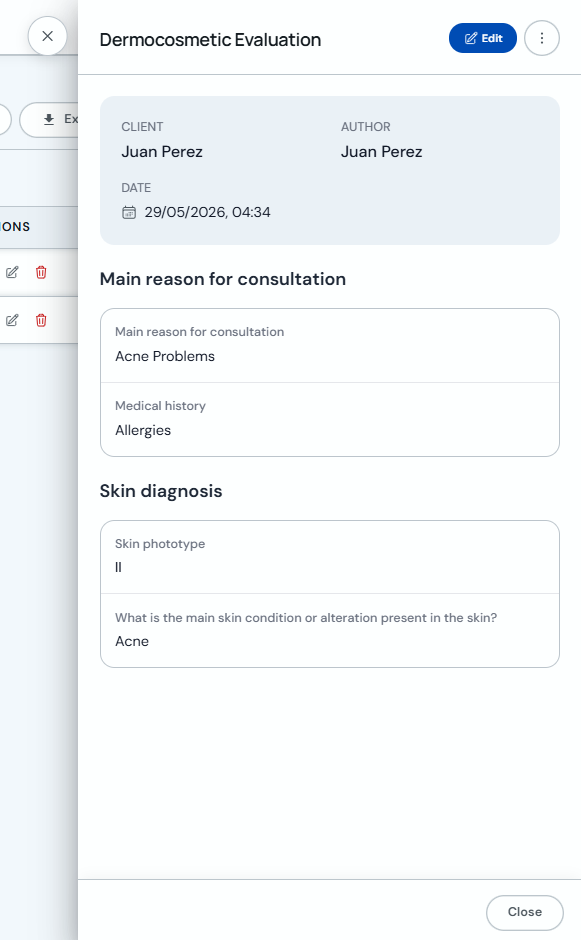Open the three-dot more options menu
The width and height of the screenshot is (581, 940).
542,38
